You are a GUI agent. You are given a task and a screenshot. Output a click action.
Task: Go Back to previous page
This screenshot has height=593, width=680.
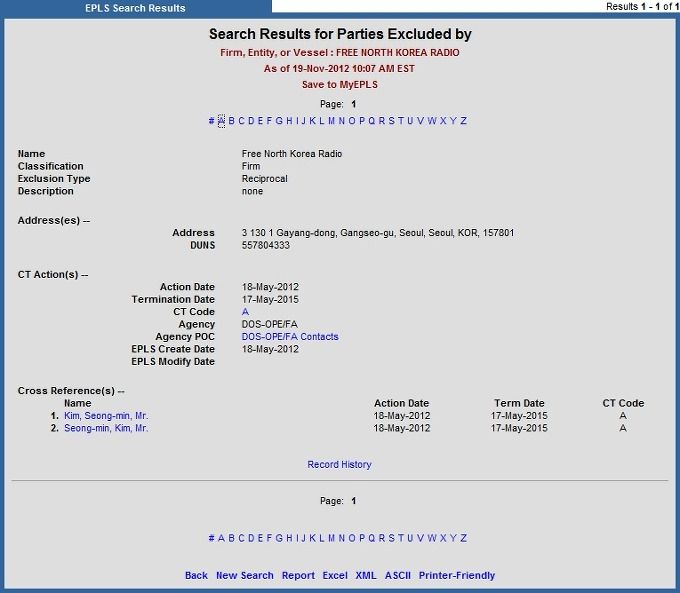196,576
